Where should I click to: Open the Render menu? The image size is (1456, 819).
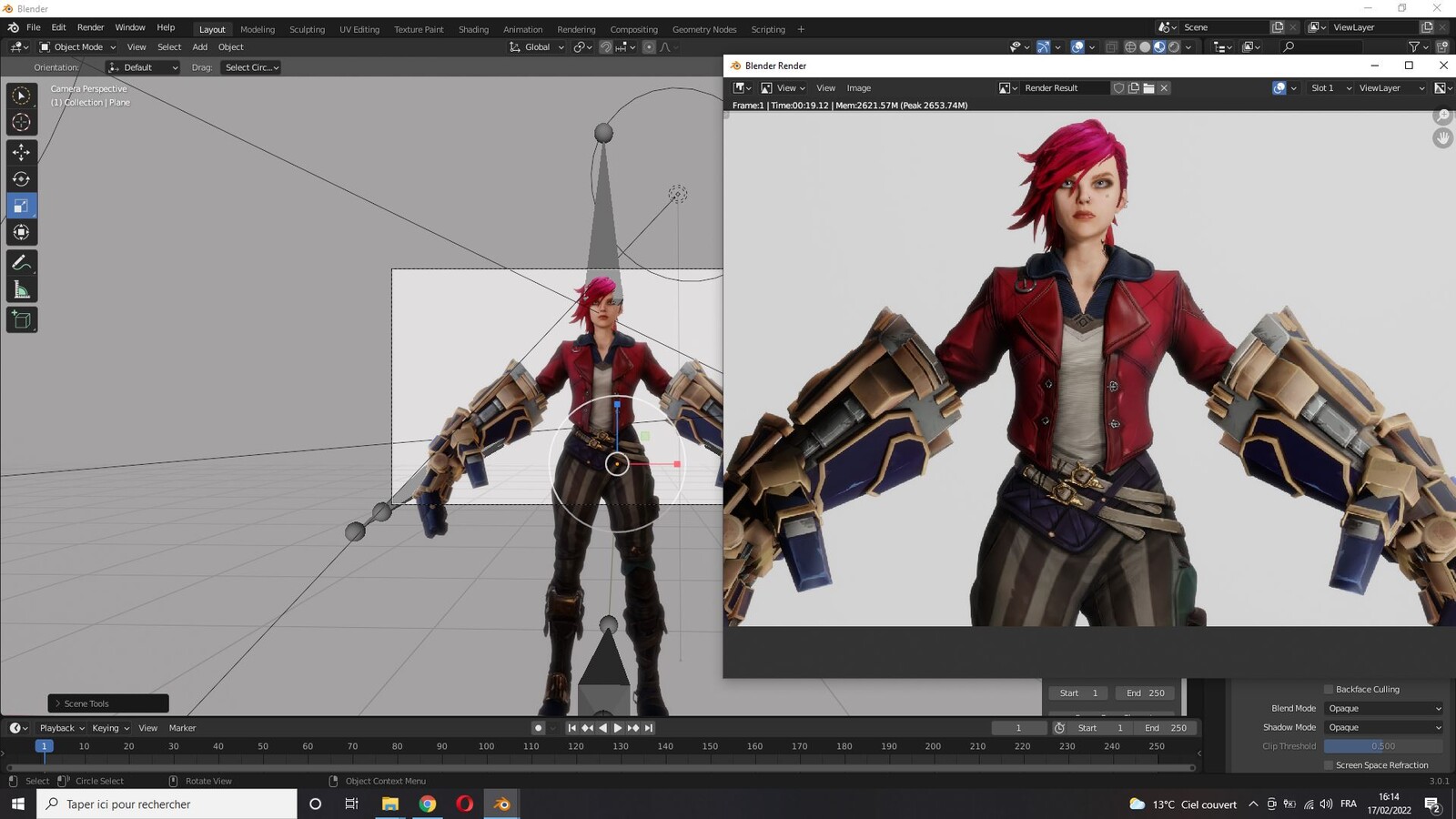[90, 27]
